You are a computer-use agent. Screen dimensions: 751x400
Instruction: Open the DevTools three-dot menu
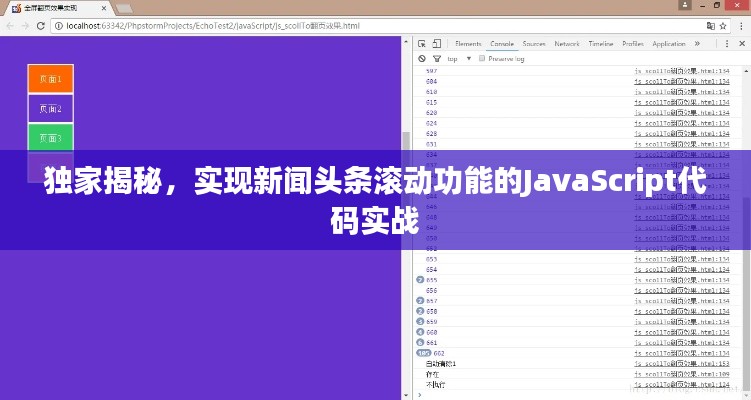[x=727, y=44]
